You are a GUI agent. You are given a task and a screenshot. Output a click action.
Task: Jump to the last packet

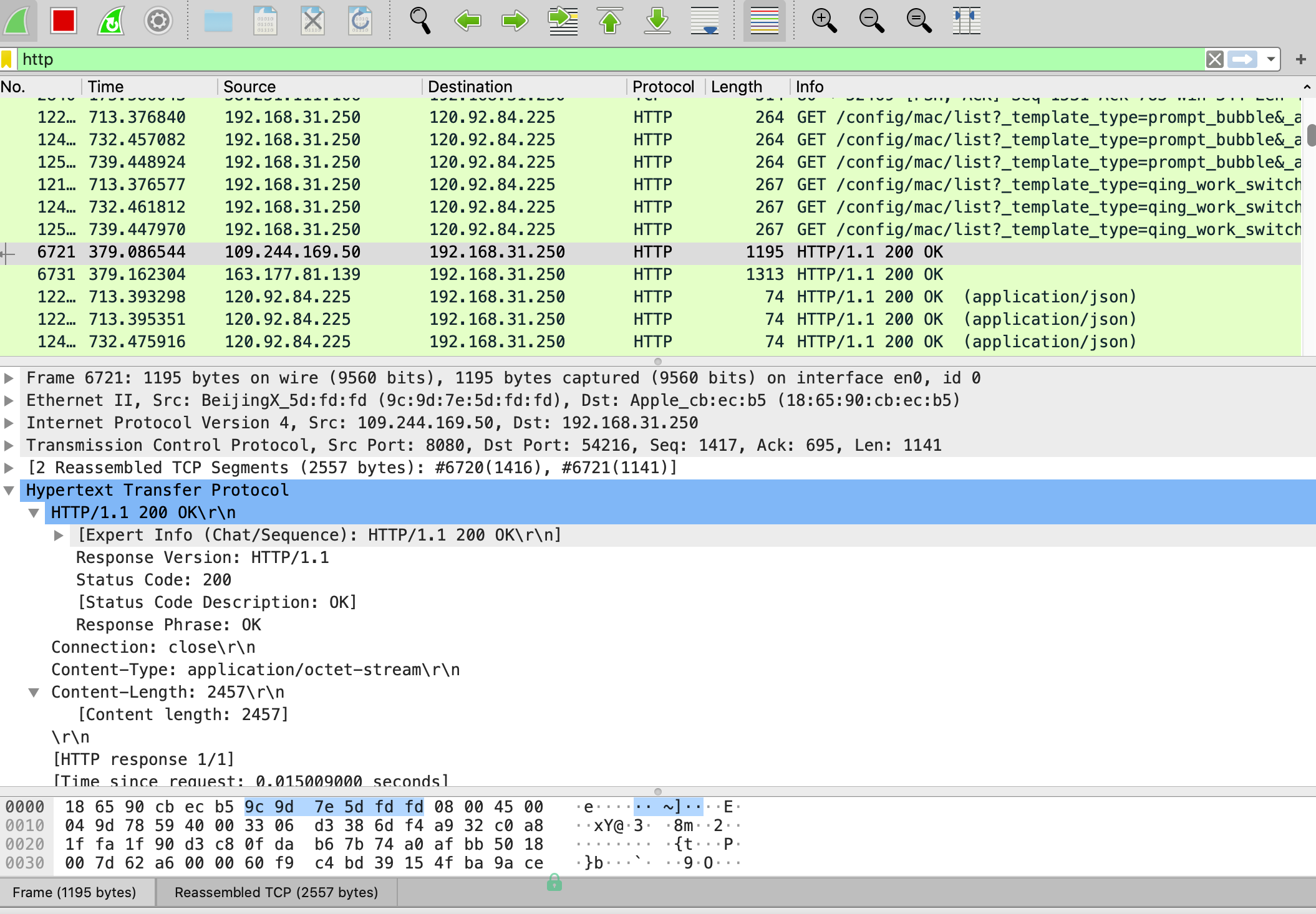(x=657, y=21)
